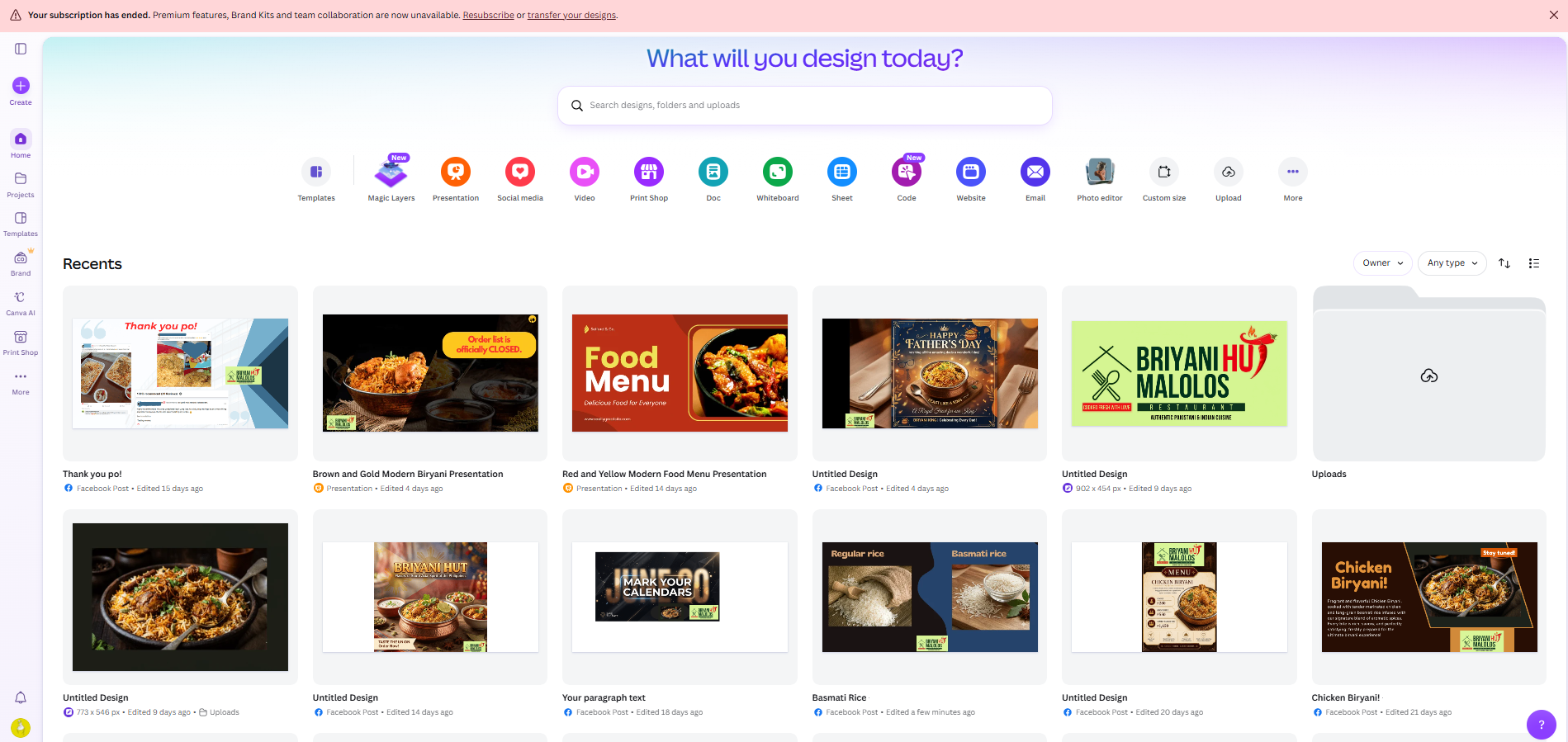Create a new Presentation
The width and height of the screenshot is (1568, 742).
pyautogui.click(x=456, y=172)
